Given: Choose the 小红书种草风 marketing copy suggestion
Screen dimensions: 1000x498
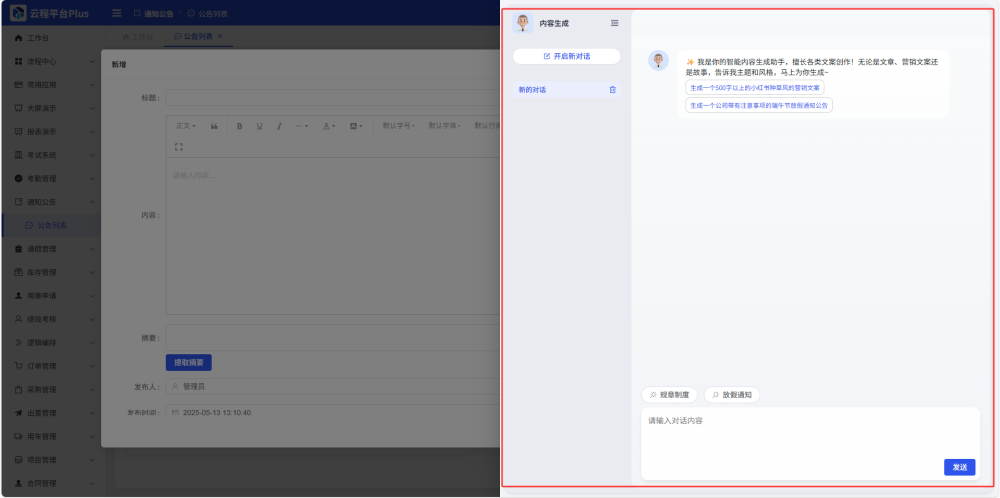Looking at the screenshot, I should click(x=754, y=88).
